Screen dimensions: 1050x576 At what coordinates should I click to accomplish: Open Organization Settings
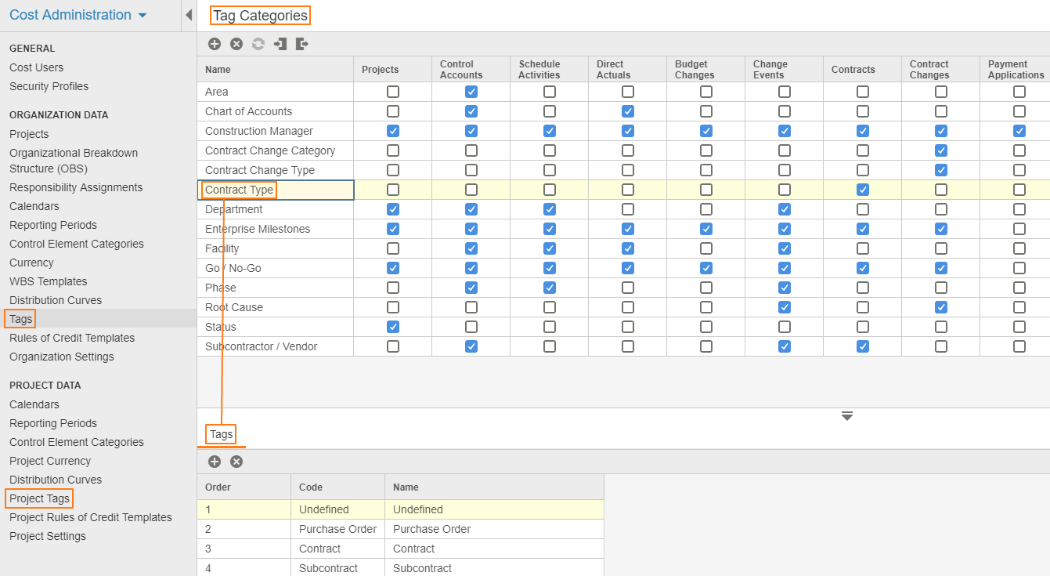62,357
